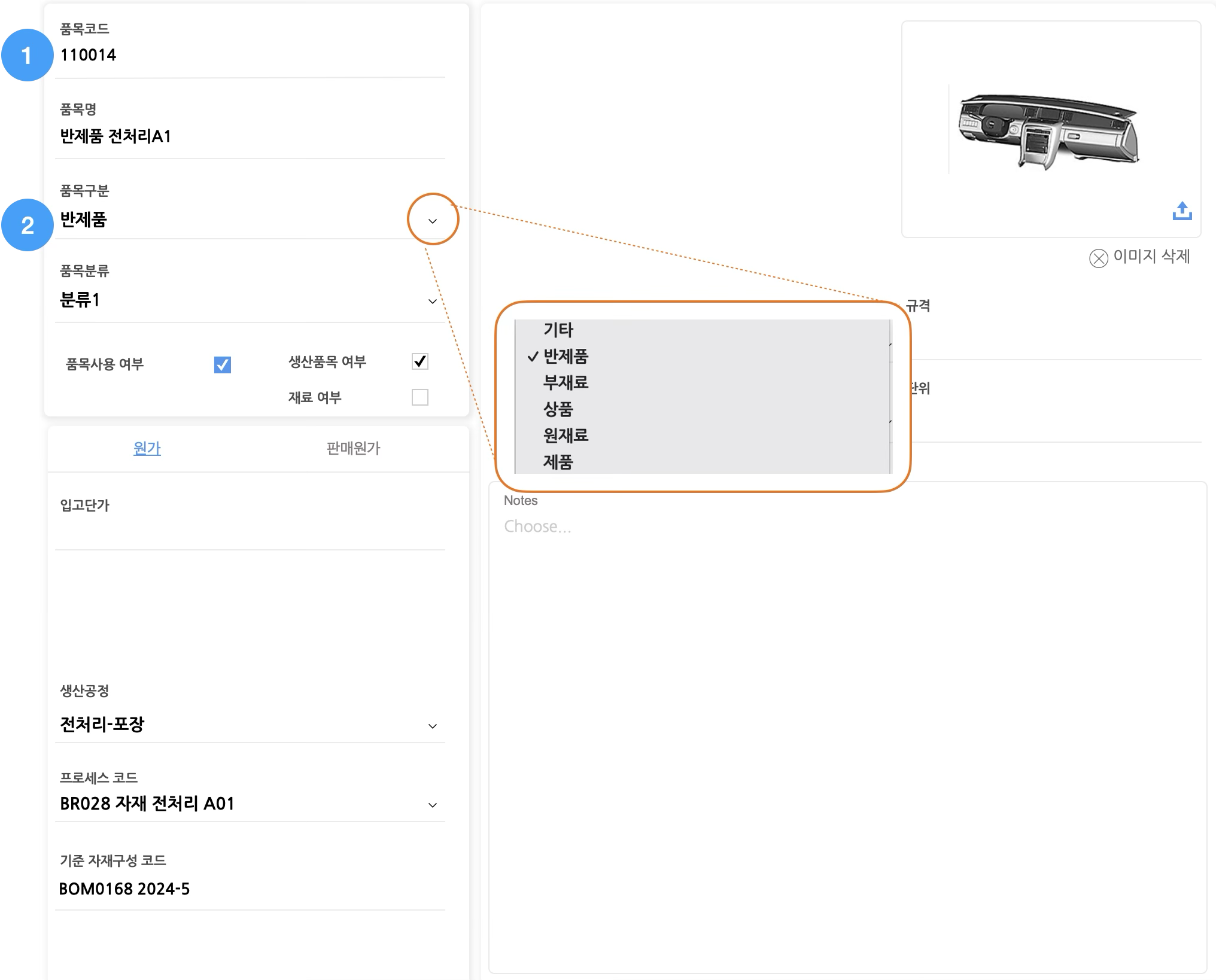This screenshot has height=980, width=1216.
Task: Click the dashboard product thumbnail
Action: click(1048, 132)
